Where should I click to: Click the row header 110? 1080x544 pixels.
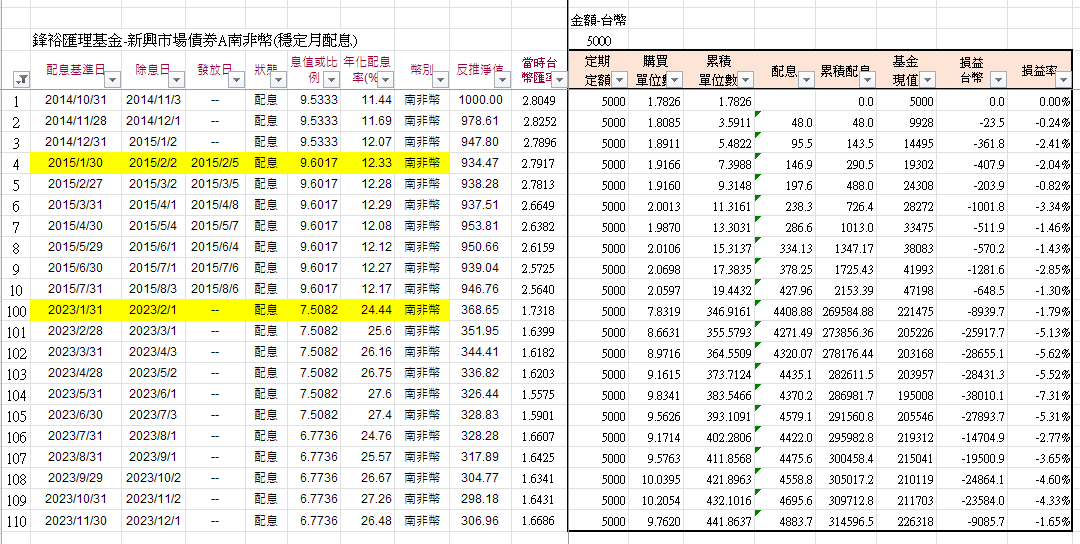pos(15,522)
